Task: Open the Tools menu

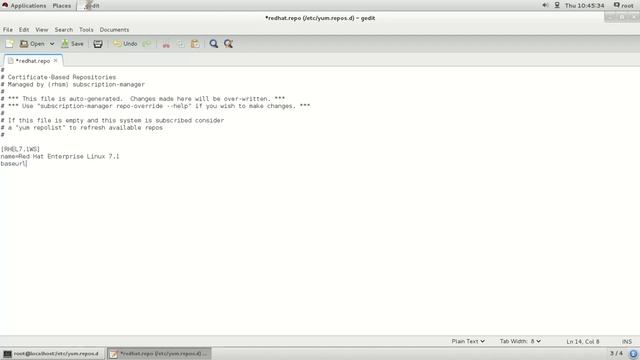Action: click(86, 30)
